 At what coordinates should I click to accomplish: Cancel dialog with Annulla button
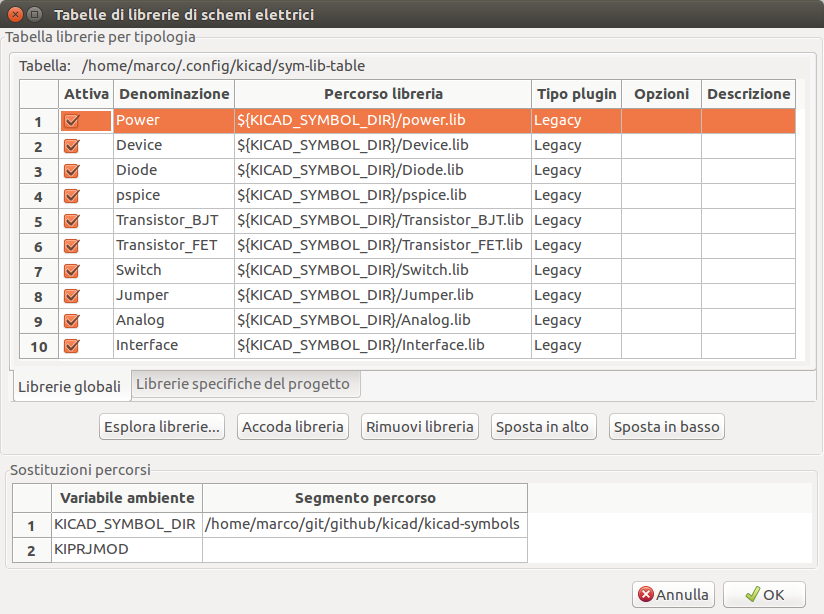pos(673,595)
